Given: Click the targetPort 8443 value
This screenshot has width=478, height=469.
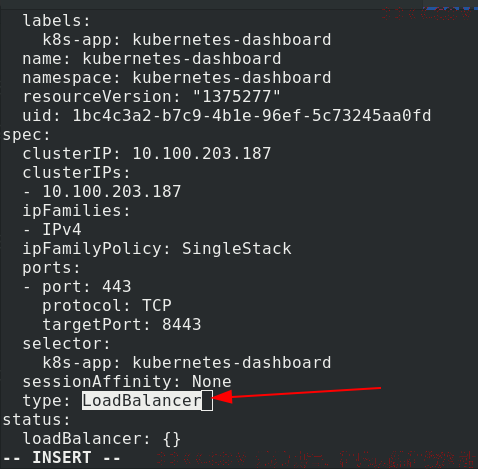Looking at the screenshot, I should tap(182, 325).
